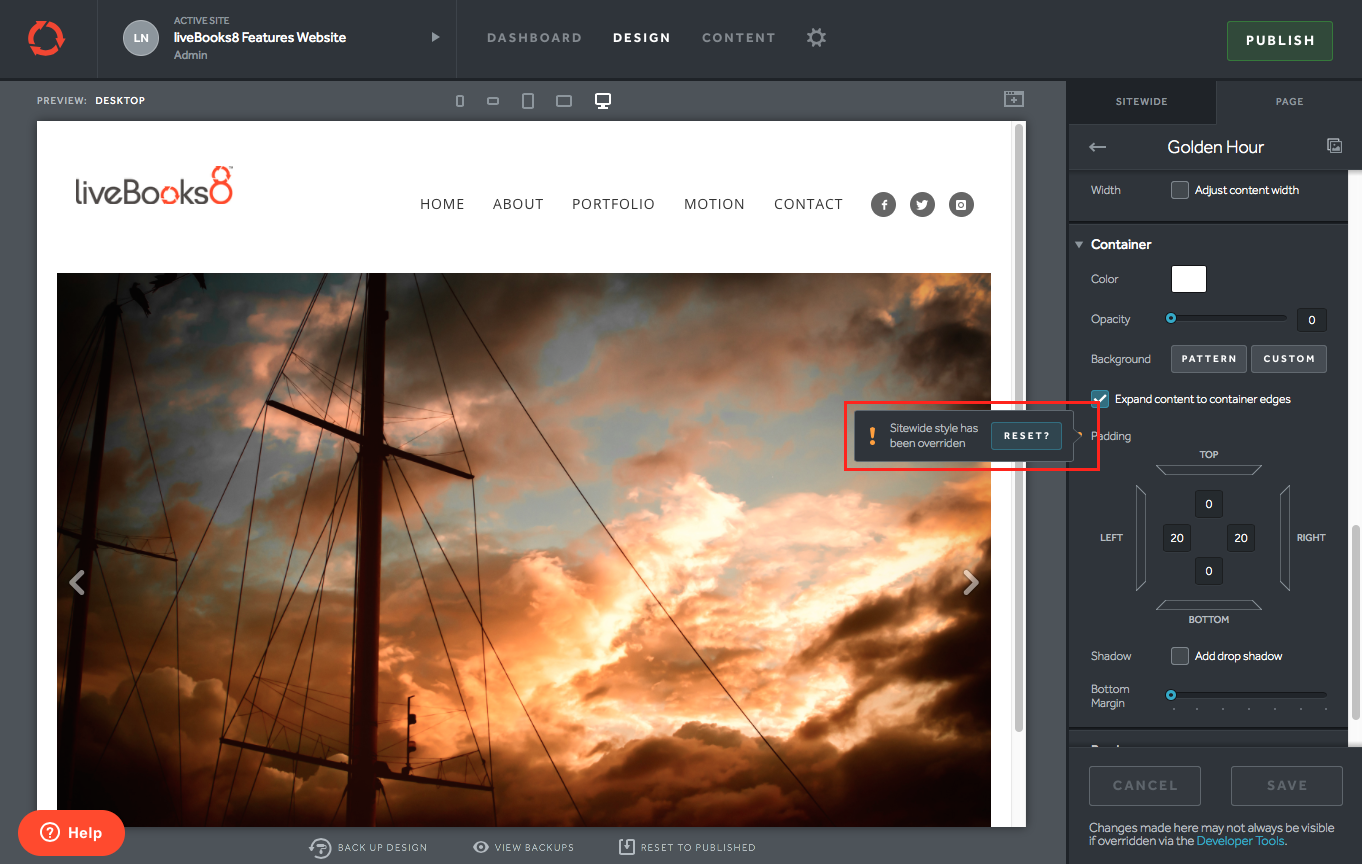Uncheck Expand content to container edges
Image resolution: width=1362 pixels, height=864 pixels.
point(1100,399)
